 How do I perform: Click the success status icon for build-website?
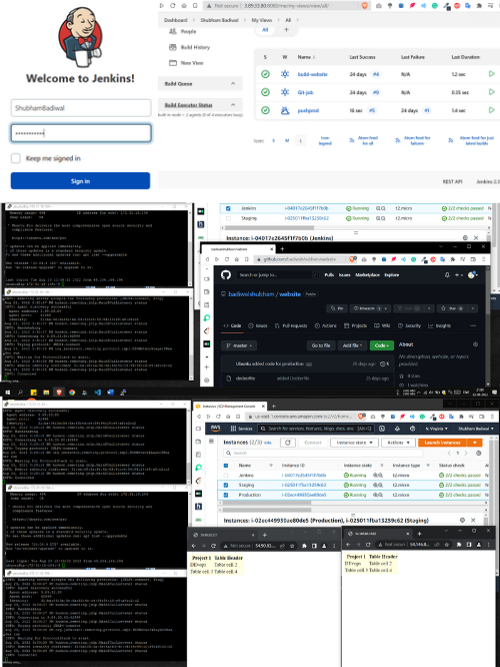point(265,74)
